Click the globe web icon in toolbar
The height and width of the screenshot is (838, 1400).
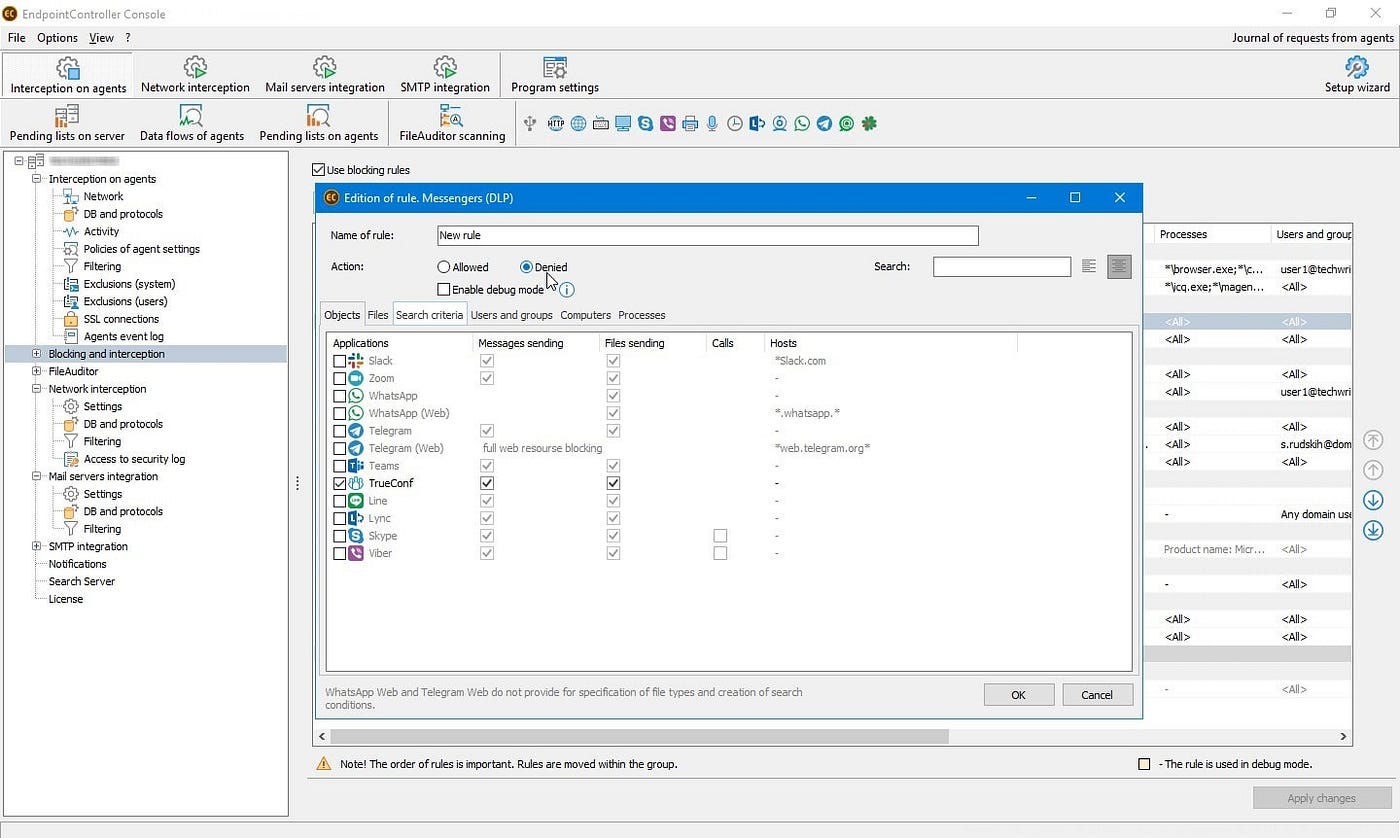click(x=578, y=124)
